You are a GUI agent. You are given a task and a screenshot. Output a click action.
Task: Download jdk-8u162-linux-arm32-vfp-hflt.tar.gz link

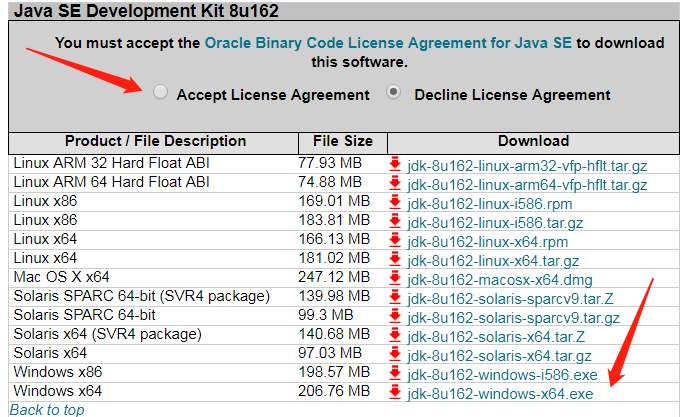527,166
